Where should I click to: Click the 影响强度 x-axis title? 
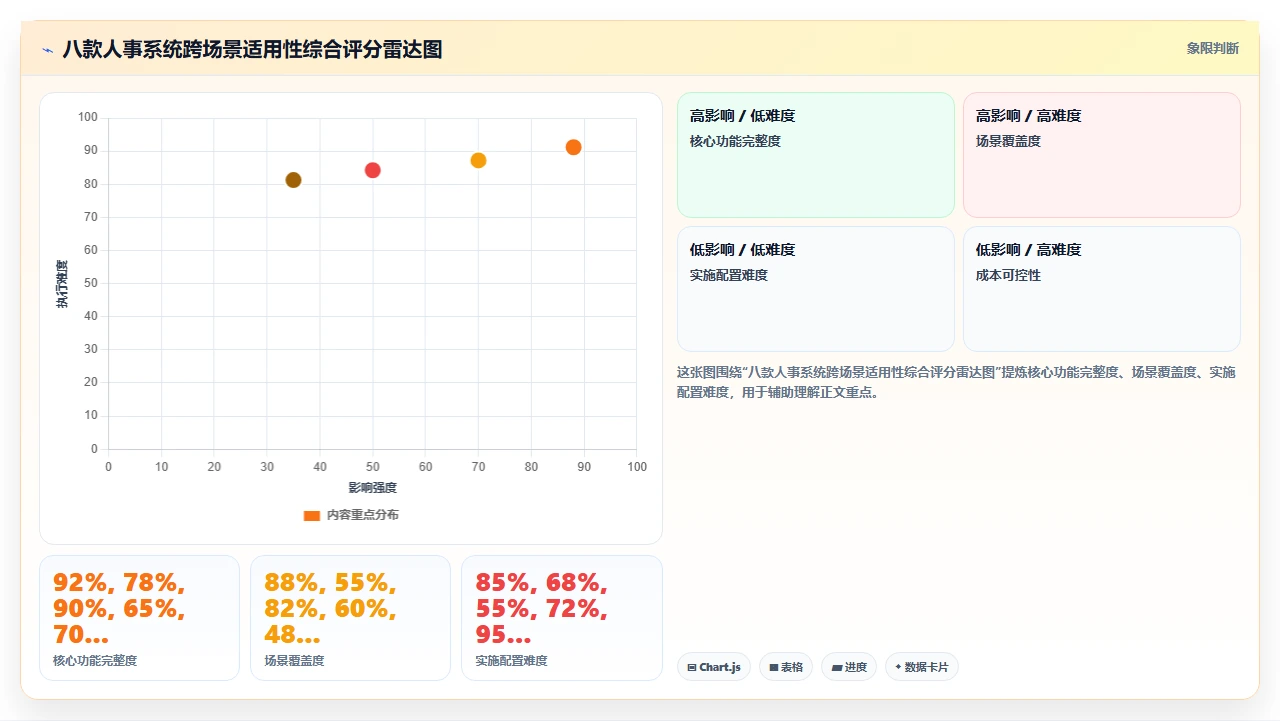click(x=373, y=488)
